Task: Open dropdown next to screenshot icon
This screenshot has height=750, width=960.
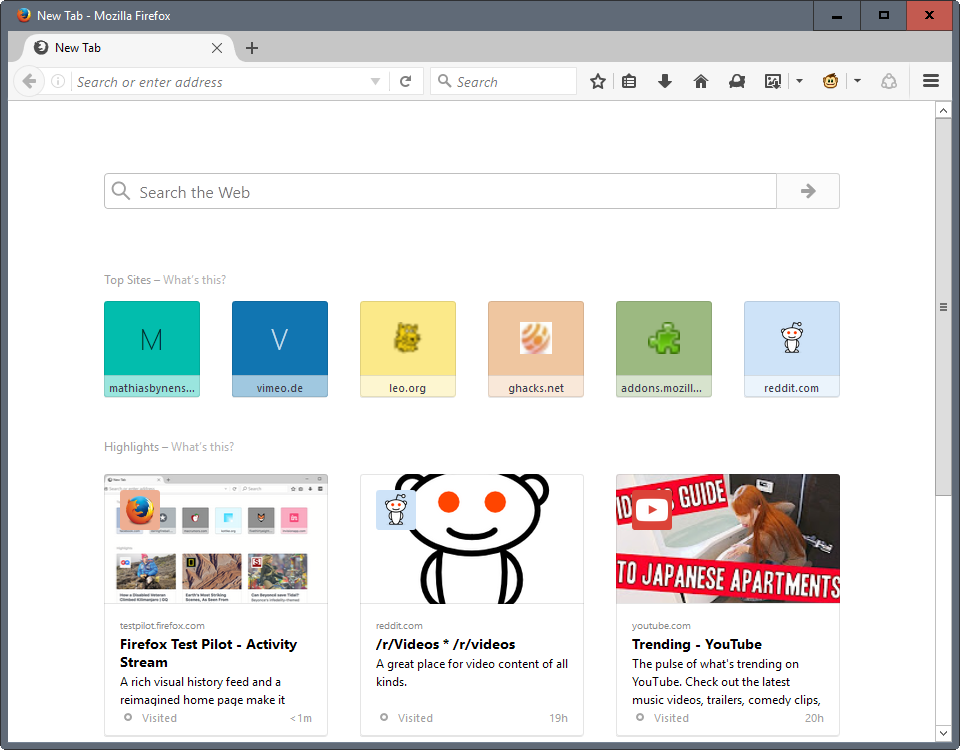Action: pyautogui.click(x=800, y=81)
